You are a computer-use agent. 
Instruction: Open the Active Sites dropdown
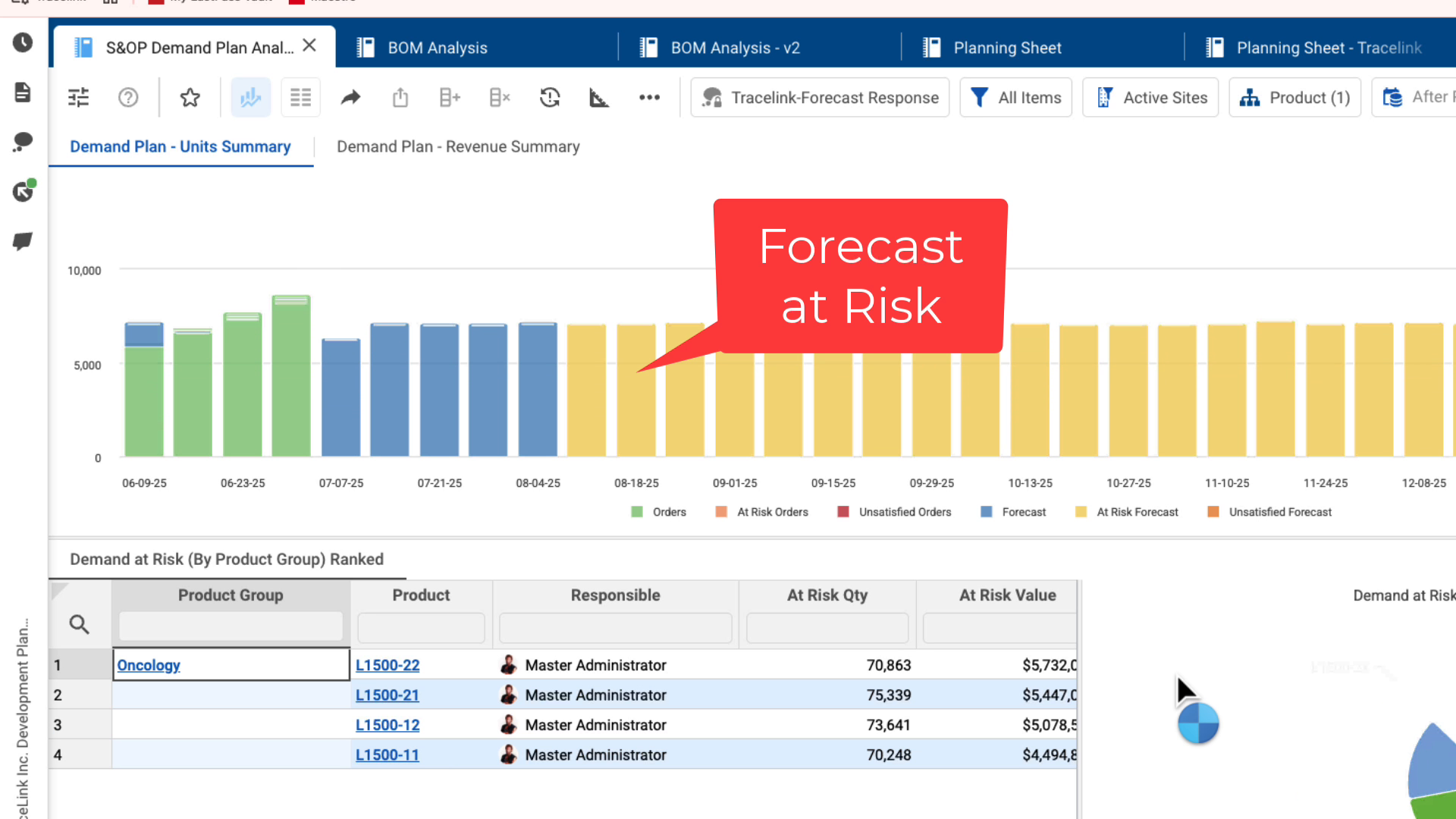coord(1150,97)
